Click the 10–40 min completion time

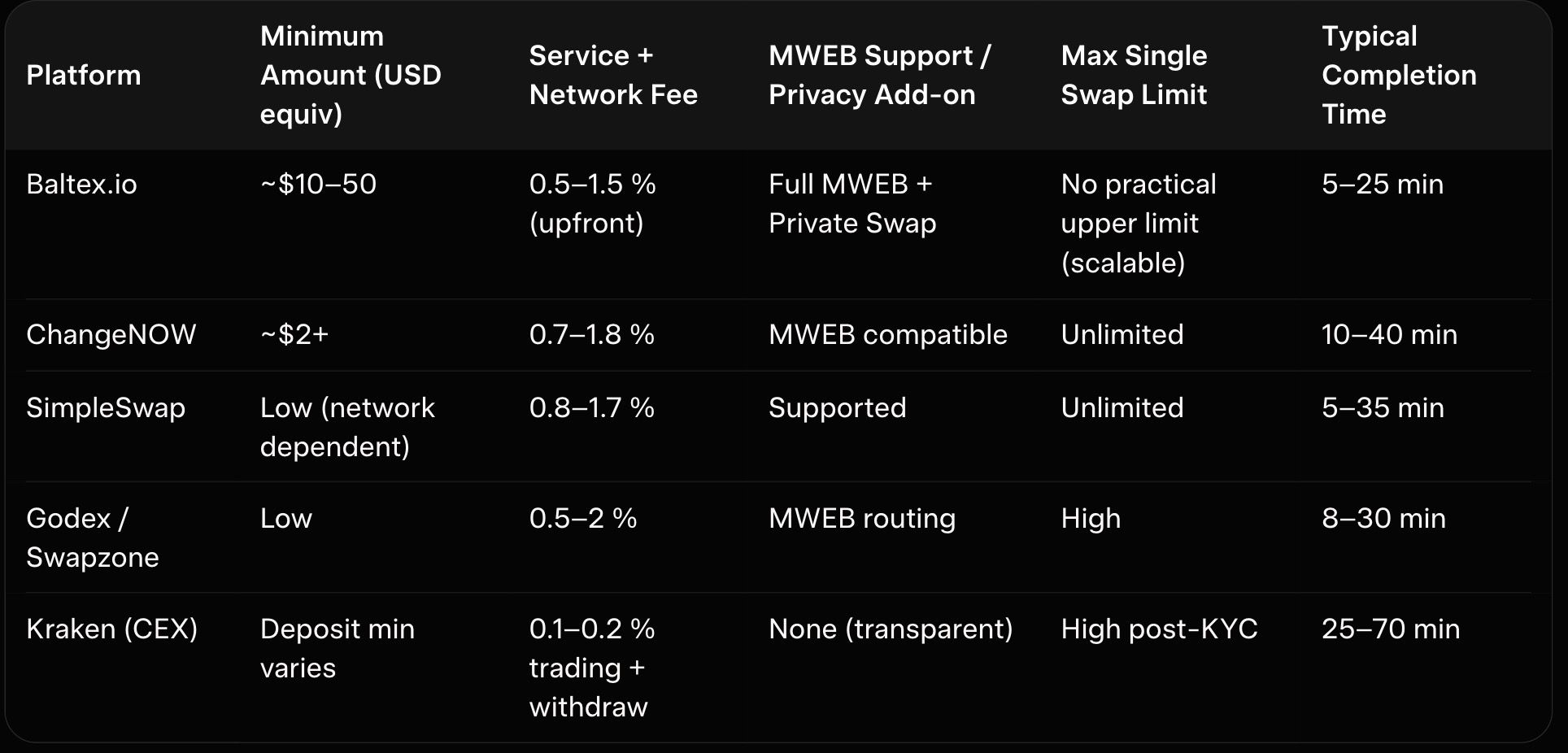1389,335
